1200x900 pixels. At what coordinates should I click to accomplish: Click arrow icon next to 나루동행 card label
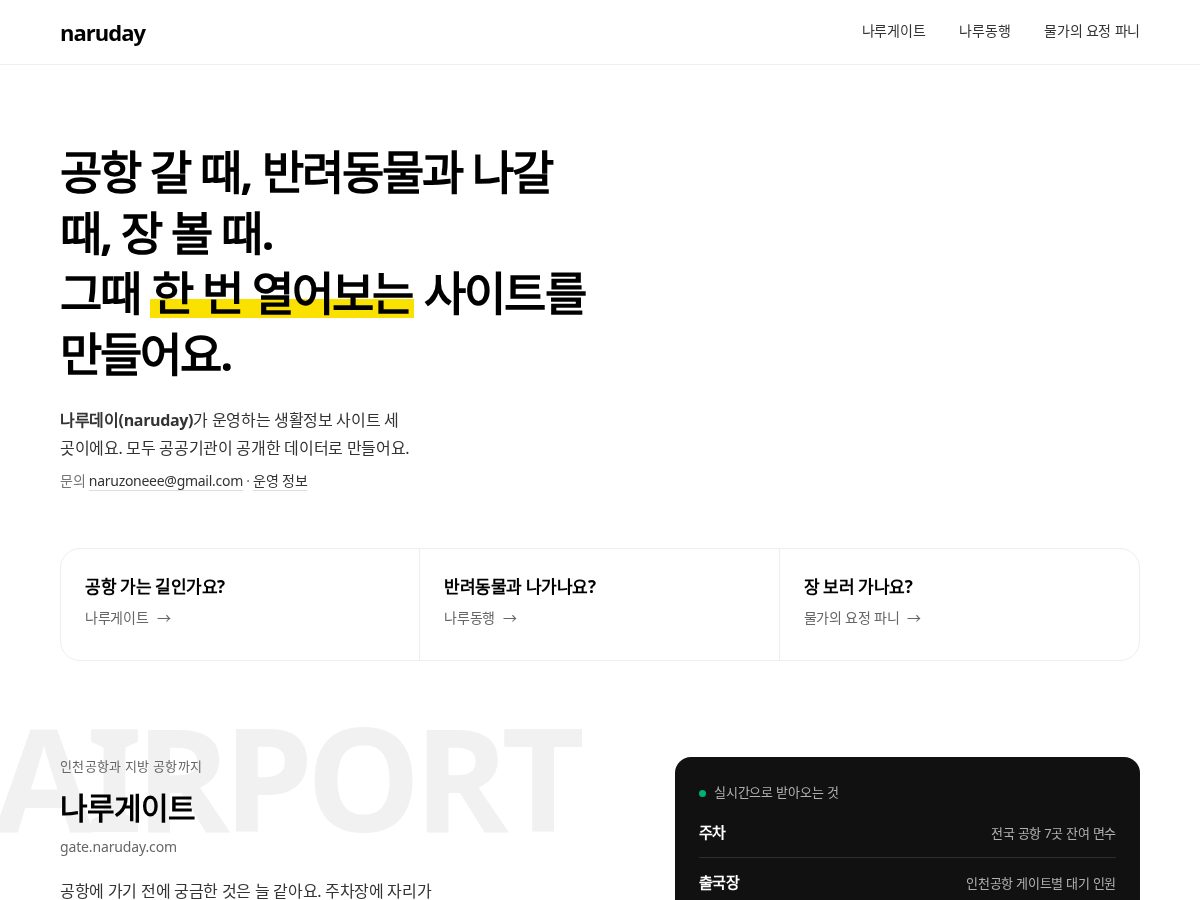(510, 618)
